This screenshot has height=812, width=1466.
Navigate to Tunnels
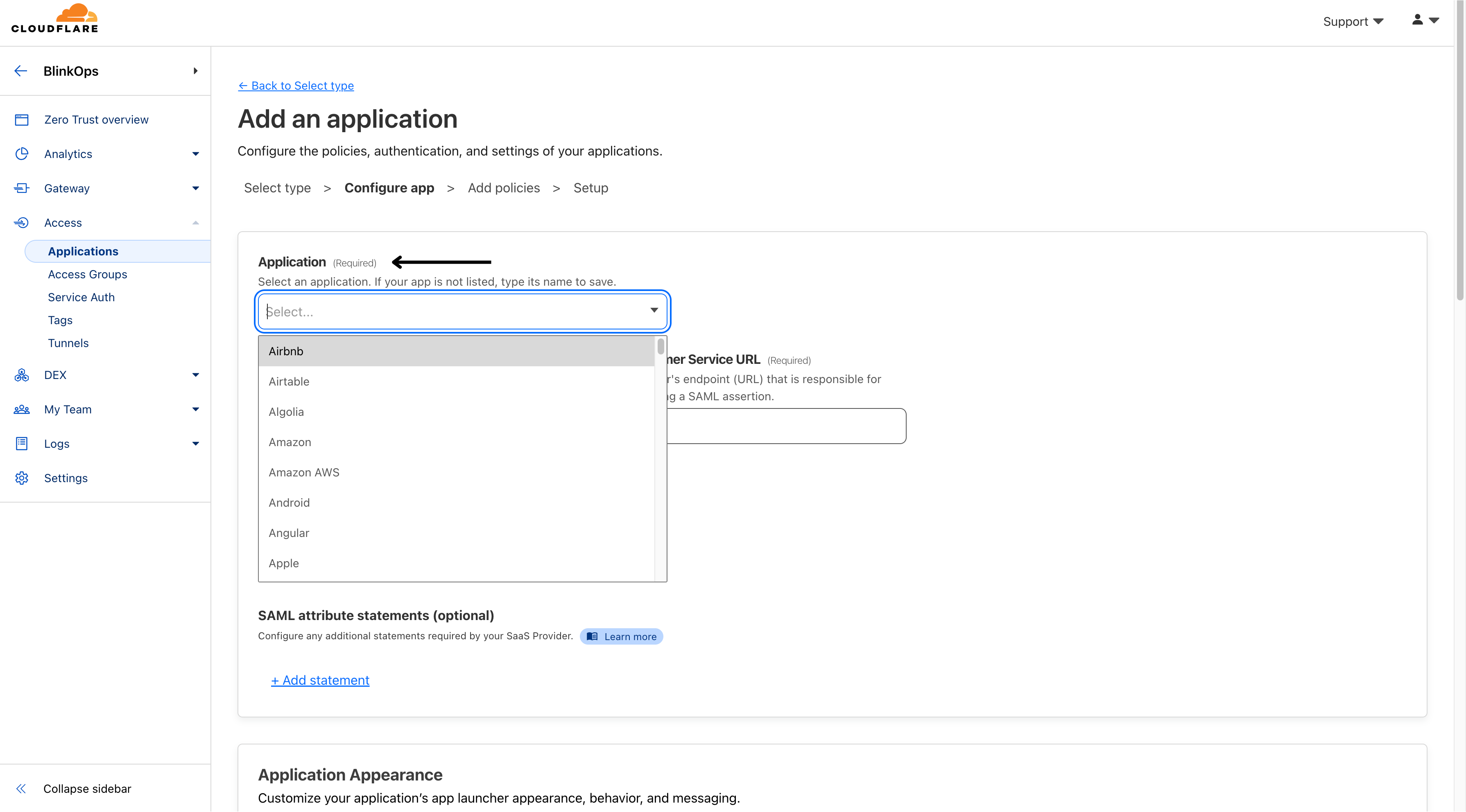pyautogui.click(x=68, y=343)
